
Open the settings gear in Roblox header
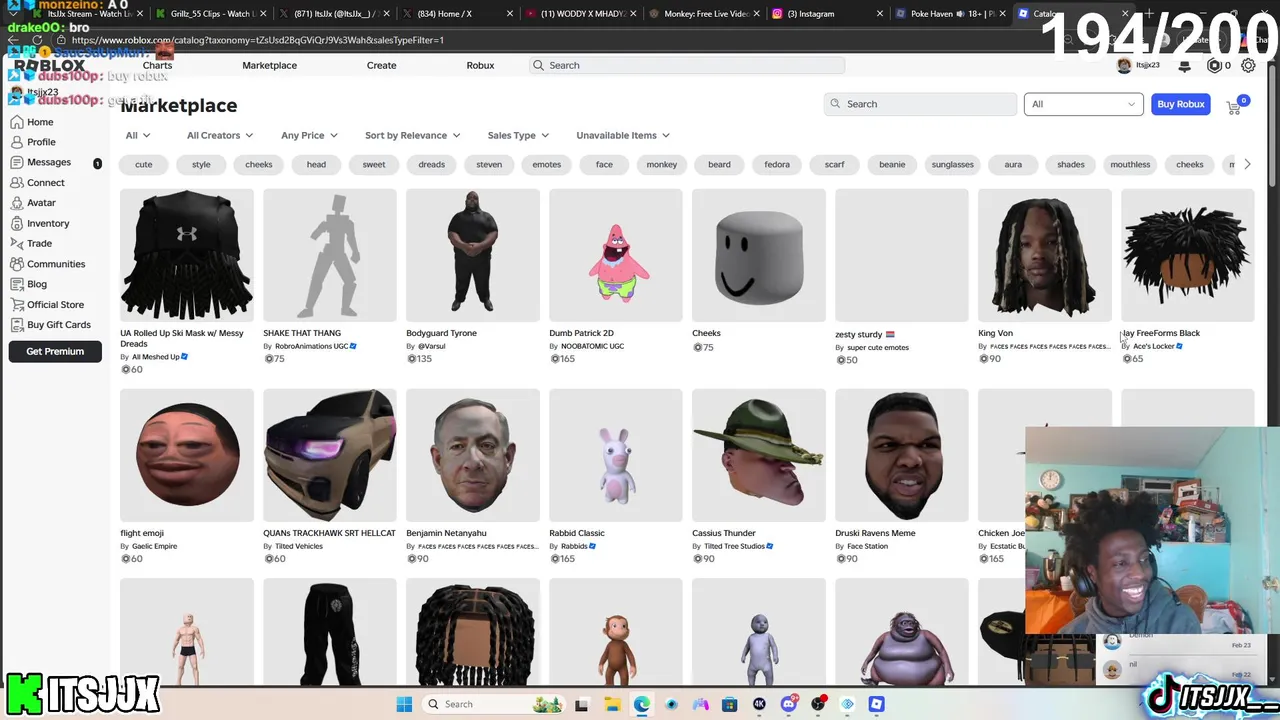[1248, 65]
